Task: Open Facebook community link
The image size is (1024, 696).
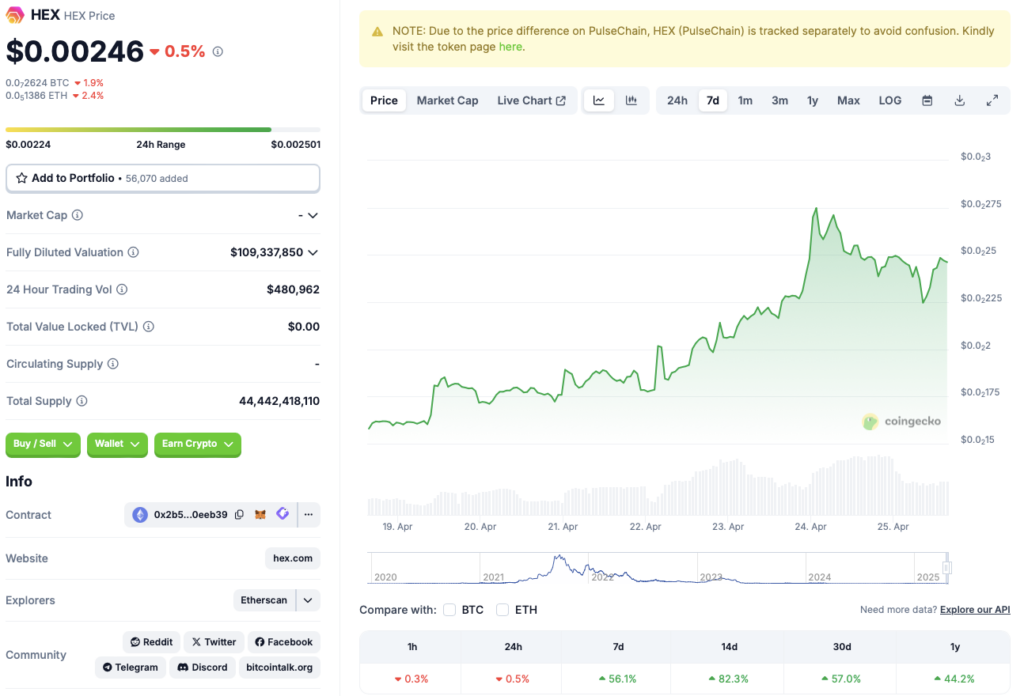Action: coord(283,642)
